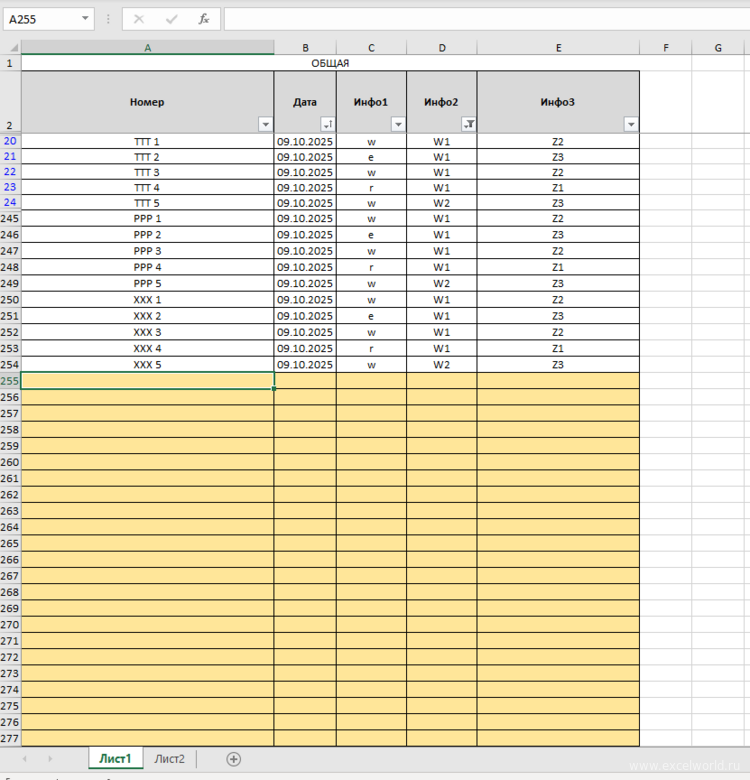Click the Cancel entry X icon

point(139,19)
